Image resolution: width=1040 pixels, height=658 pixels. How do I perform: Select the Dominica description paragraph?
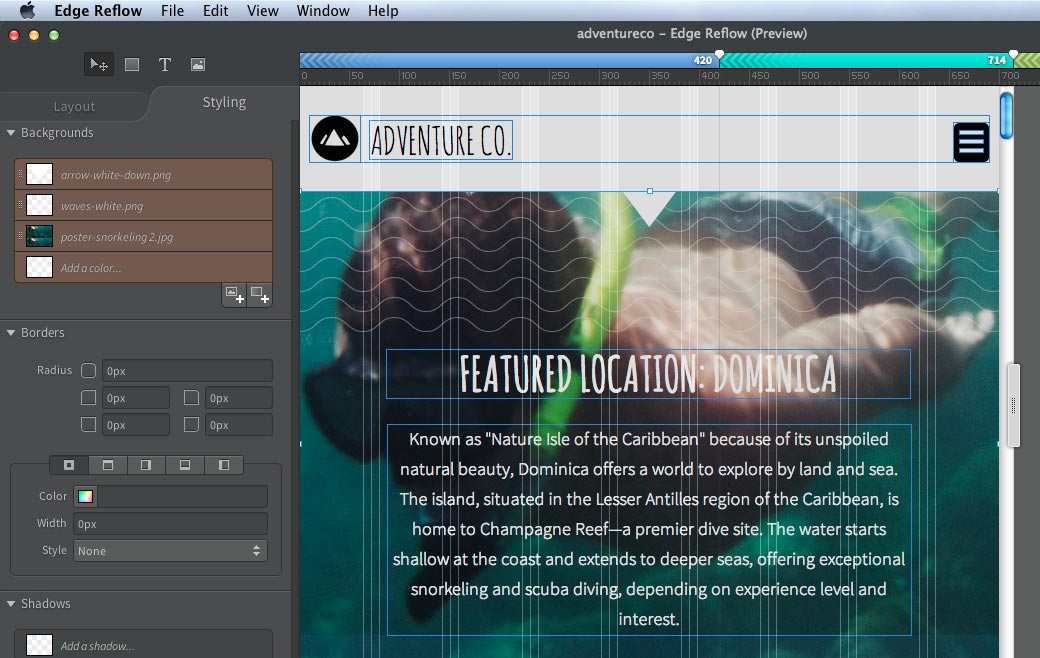(x=649, y=529)
